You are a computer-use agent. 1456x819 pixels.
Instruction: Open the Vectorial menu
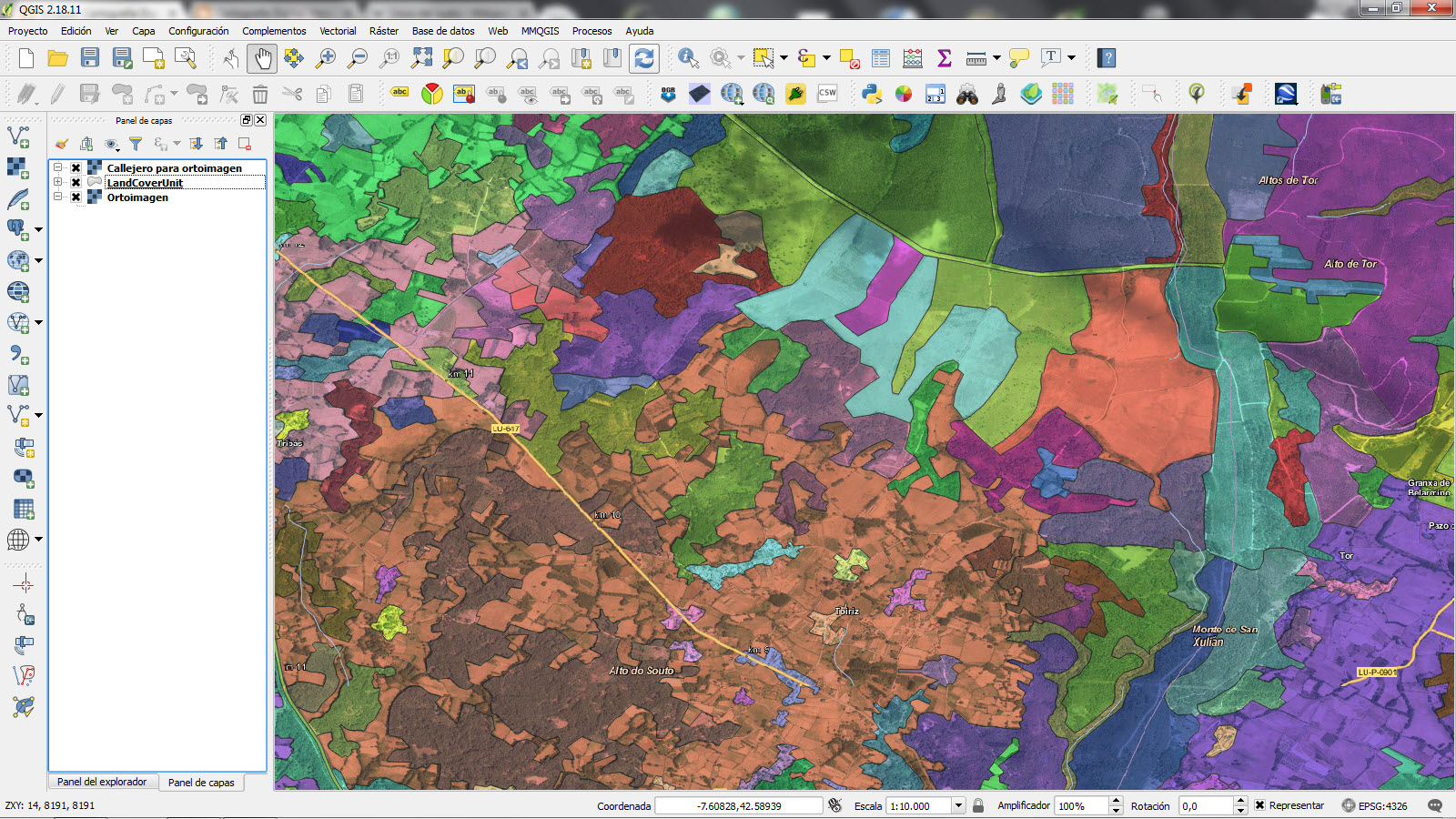(338, 31)
